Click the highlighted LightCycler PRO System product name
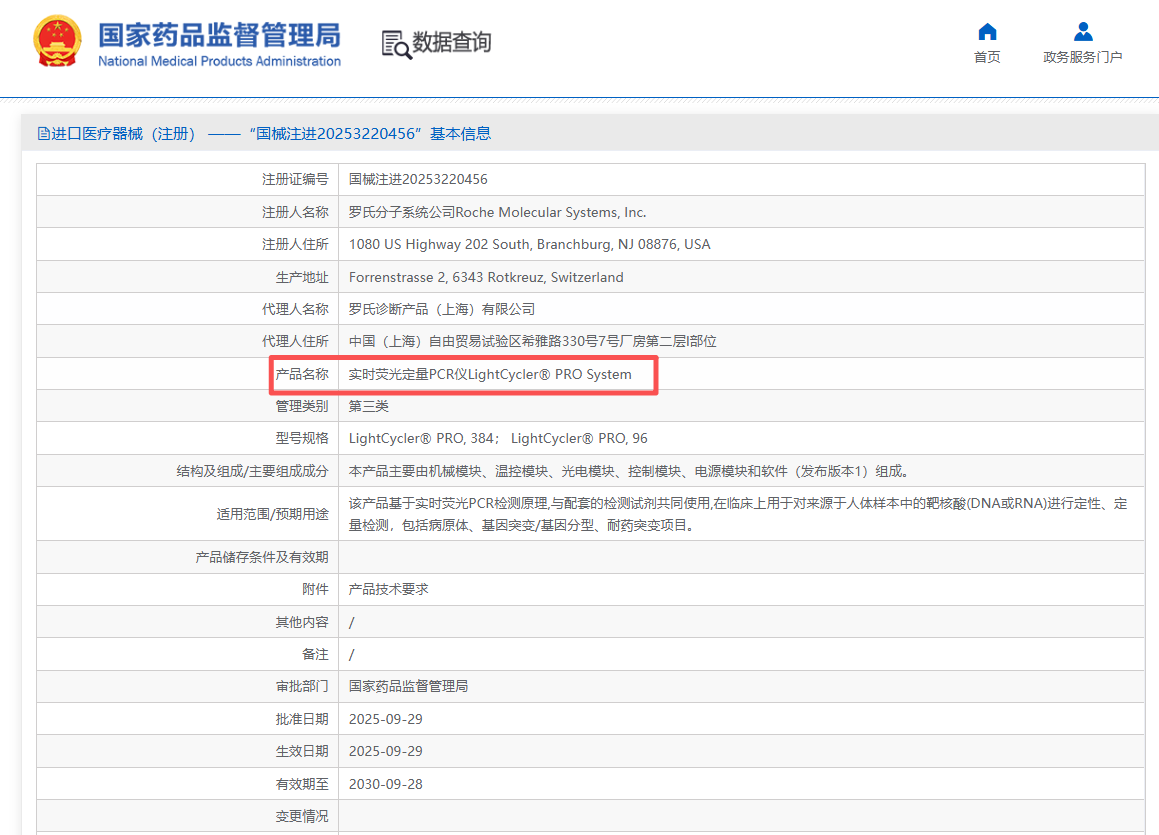This screenshot has width=1159, height=835. (x=490, y=375)
